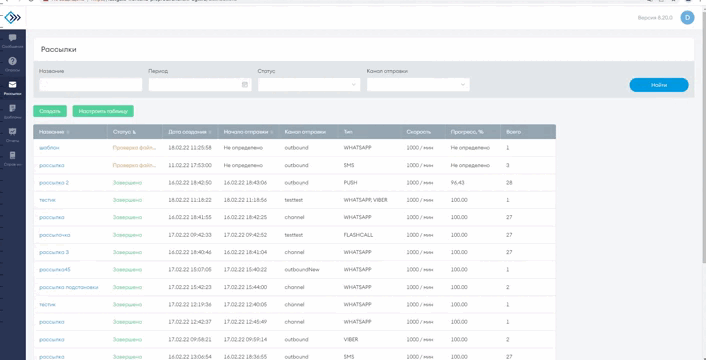Click the Найти button

coord(659,85)
